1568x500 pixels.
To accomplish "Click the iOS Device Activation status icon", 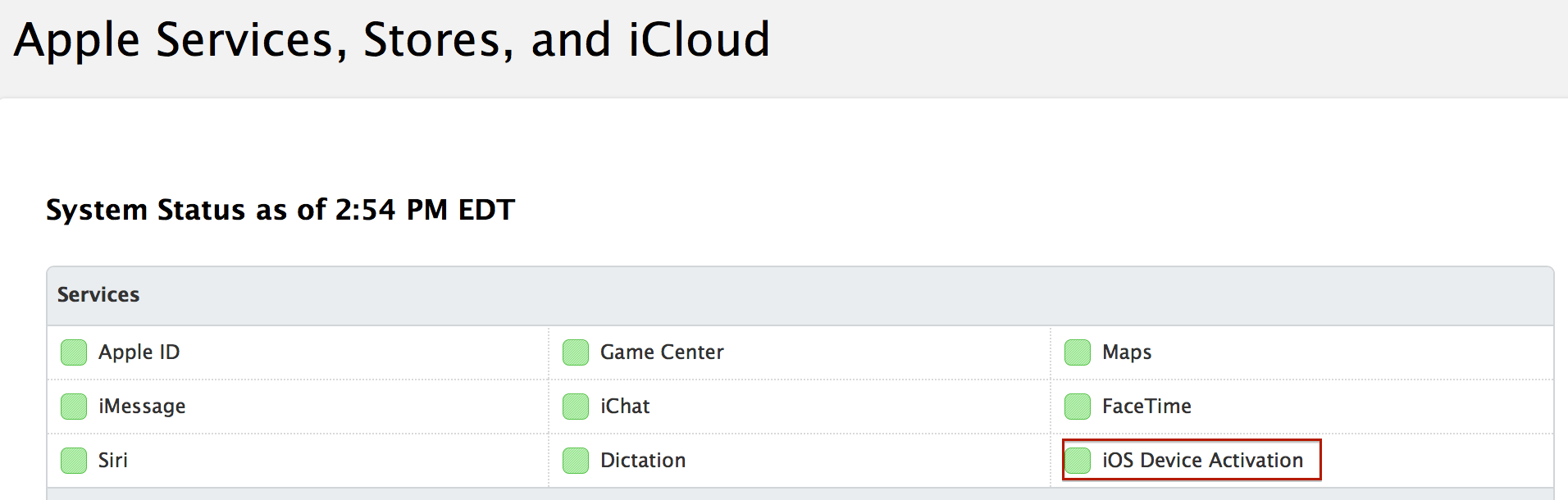I will (1078, 461).
